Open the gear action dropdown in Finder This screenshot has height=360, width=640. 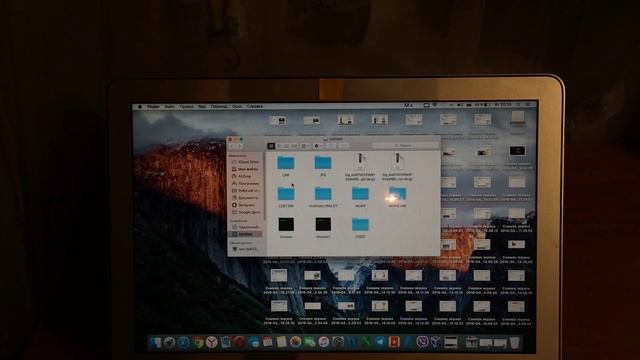[318, 146]
